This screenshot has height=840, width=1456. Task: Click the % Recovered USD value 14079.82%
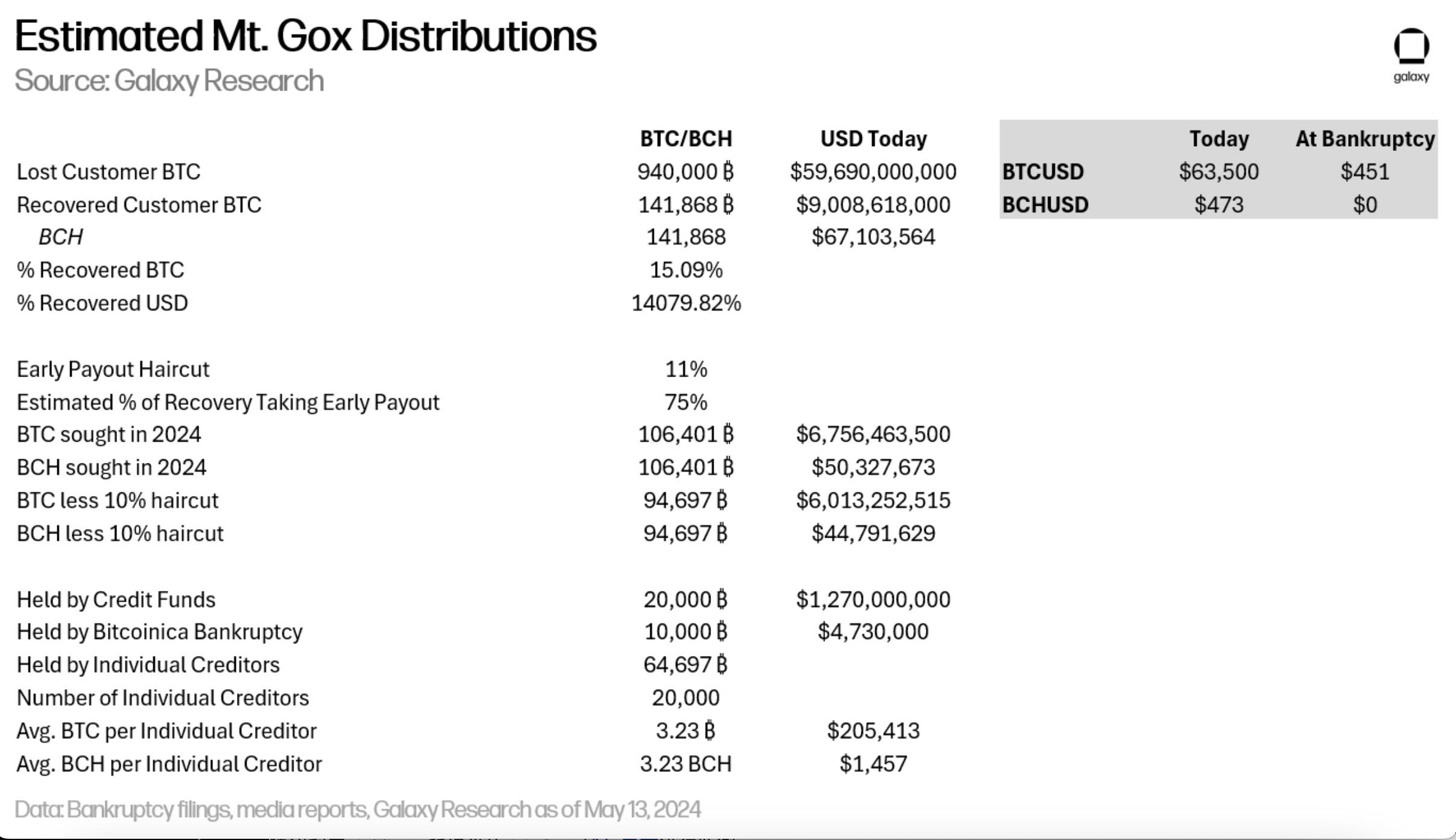pyautogui.click(x=686, y=303)
